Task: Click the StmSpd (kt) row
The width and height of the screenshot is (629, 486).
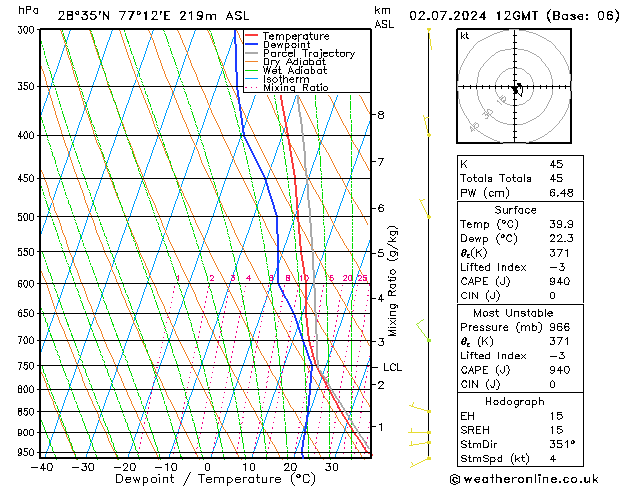Action: click(520, 458)
